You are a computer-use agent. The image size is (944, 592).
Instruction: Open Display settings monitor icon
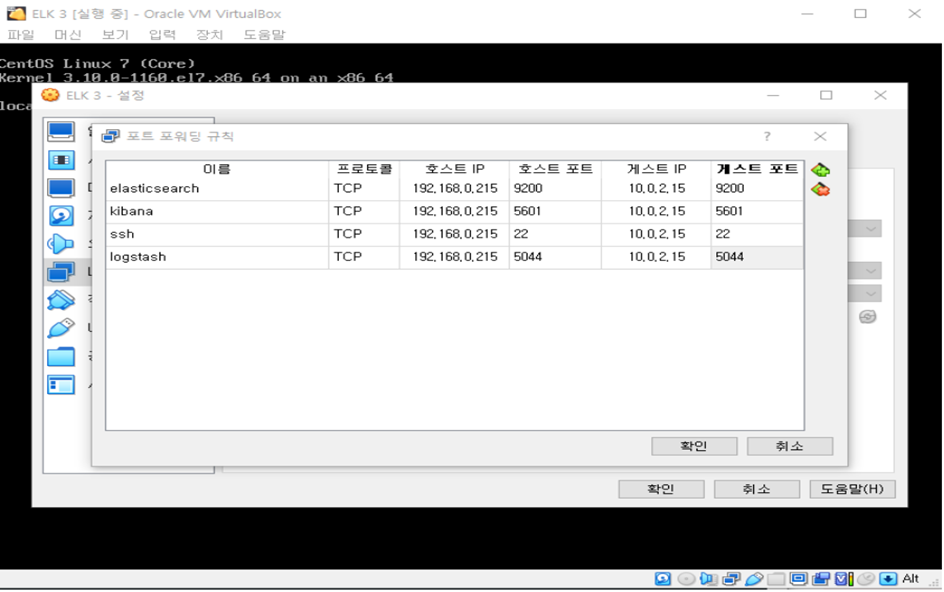[x=61, y=189]
